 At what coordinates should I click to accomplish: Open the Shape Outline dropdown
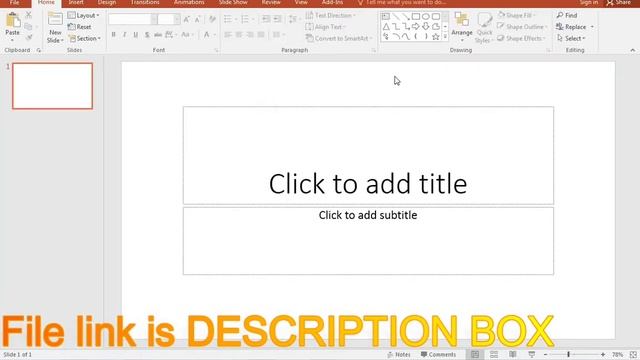coord(522,27)
